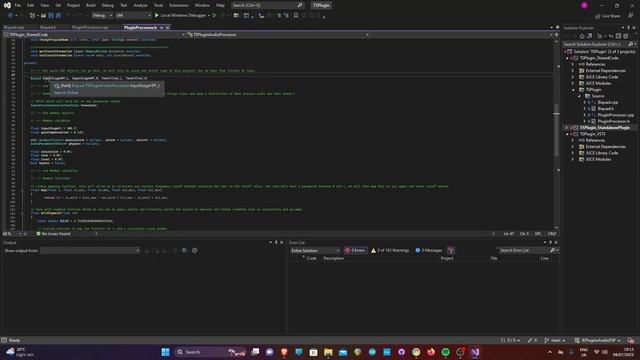Select PluginProcessor.h in Solution Explorer

click(613, 121)
